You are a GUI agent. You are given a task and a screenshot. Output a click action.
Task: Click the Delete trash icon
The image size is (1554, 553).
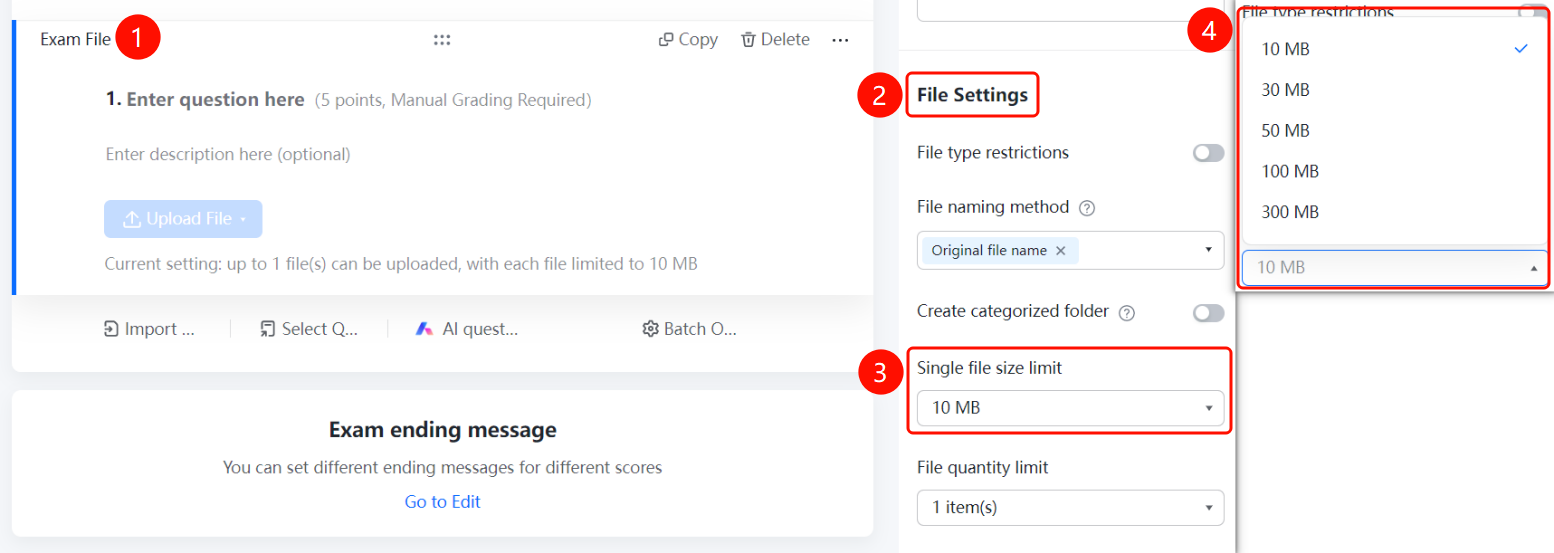pyautogui.click(x=748, y=40)
